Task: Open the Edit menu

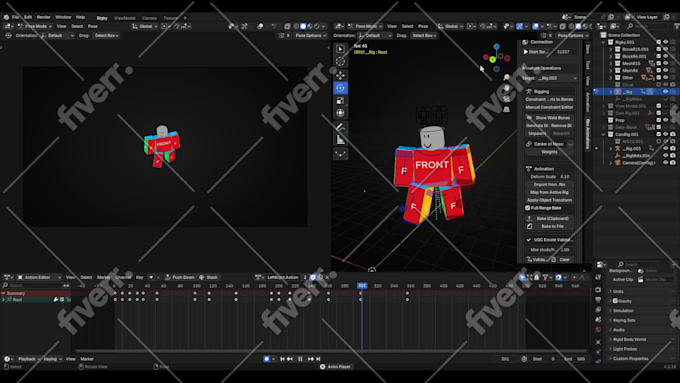Action: click(x=28, y=17)
